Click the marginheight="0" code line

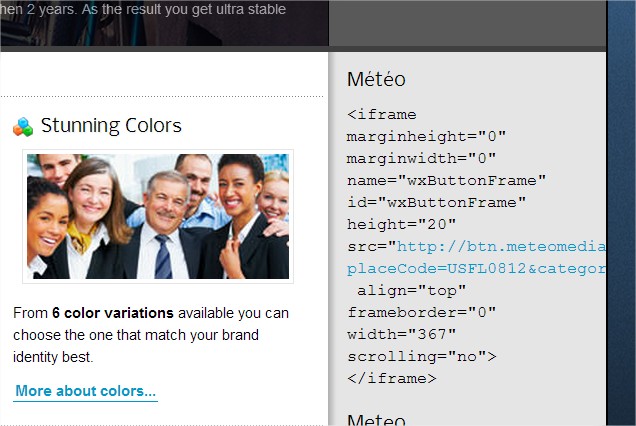coord(426,136)
